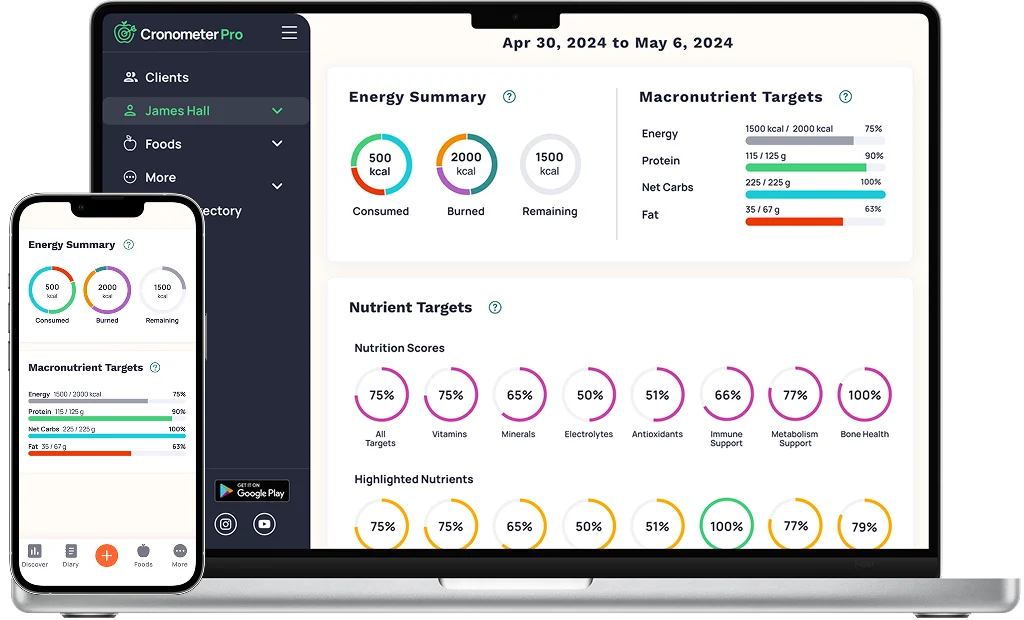Click the Consumed 500 kcal ring on desktop

point(380,164)
